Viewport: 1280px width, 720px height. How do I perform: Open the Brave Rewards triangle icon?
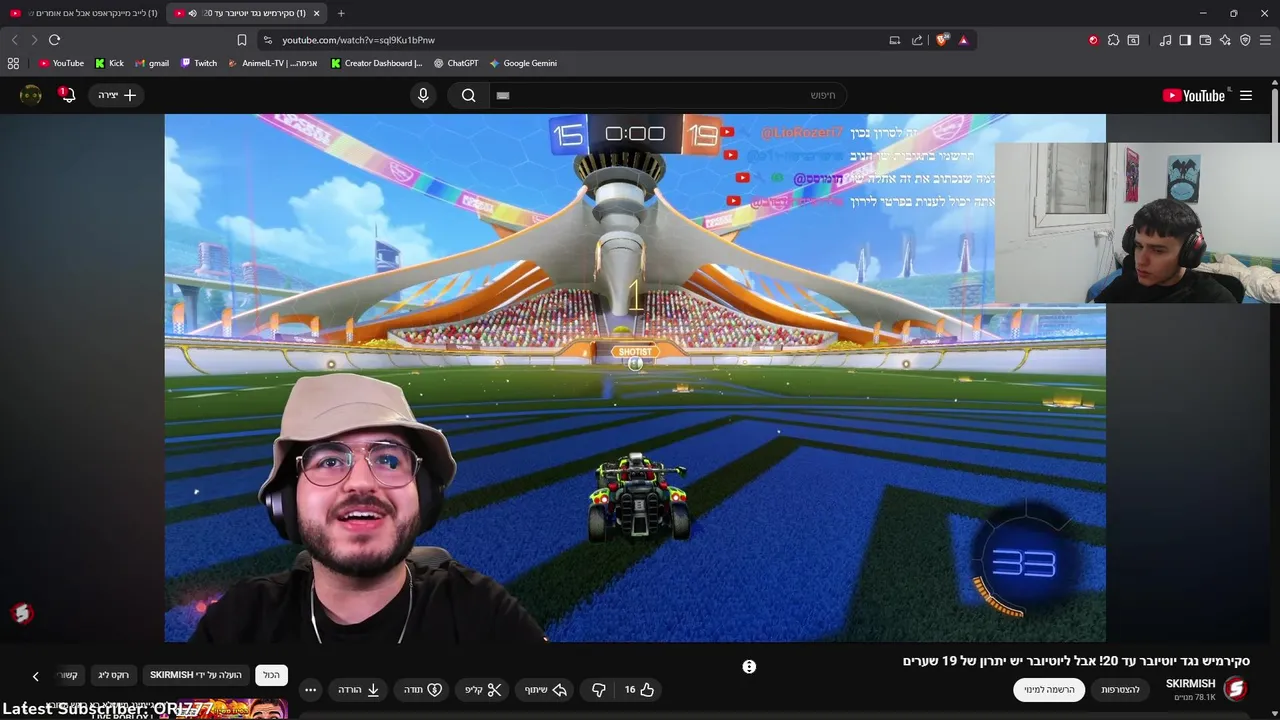point(963,40)
